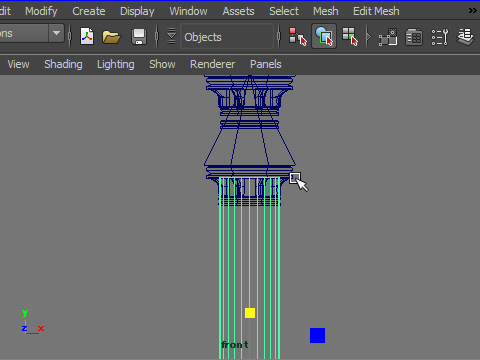The height and width of the screenshot is (360, 480).
Task: Click the selection mask menu arrow icon
Action: click(x=171, y=36)
